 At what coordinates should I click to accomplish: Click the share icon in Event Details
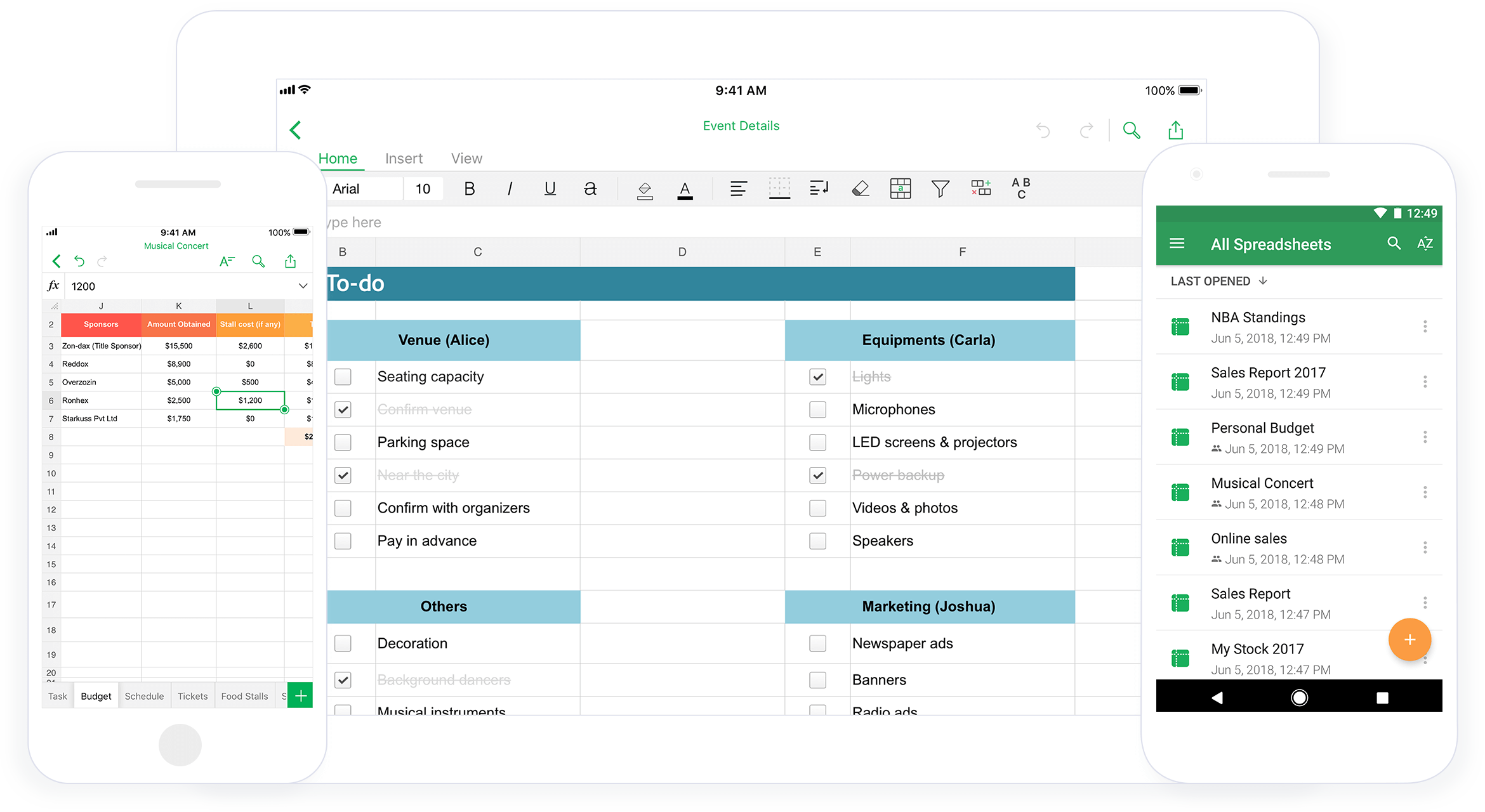click(1175, 130)
